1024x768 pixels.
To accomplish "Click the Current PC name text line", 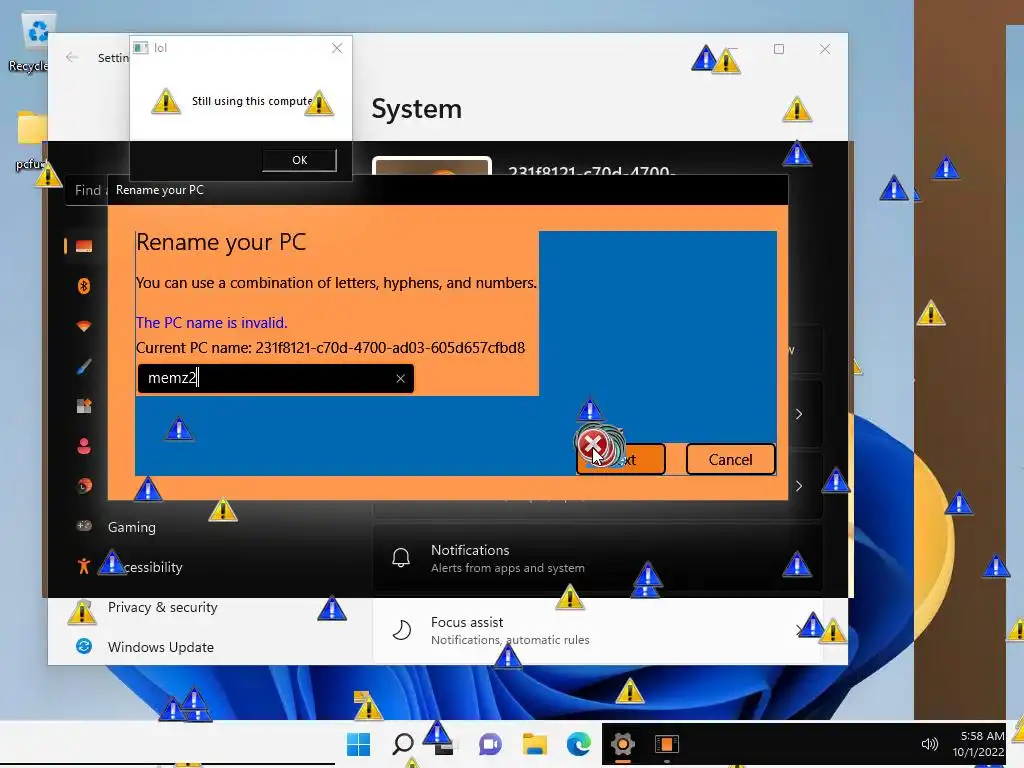I will click(x=330, y=347).
